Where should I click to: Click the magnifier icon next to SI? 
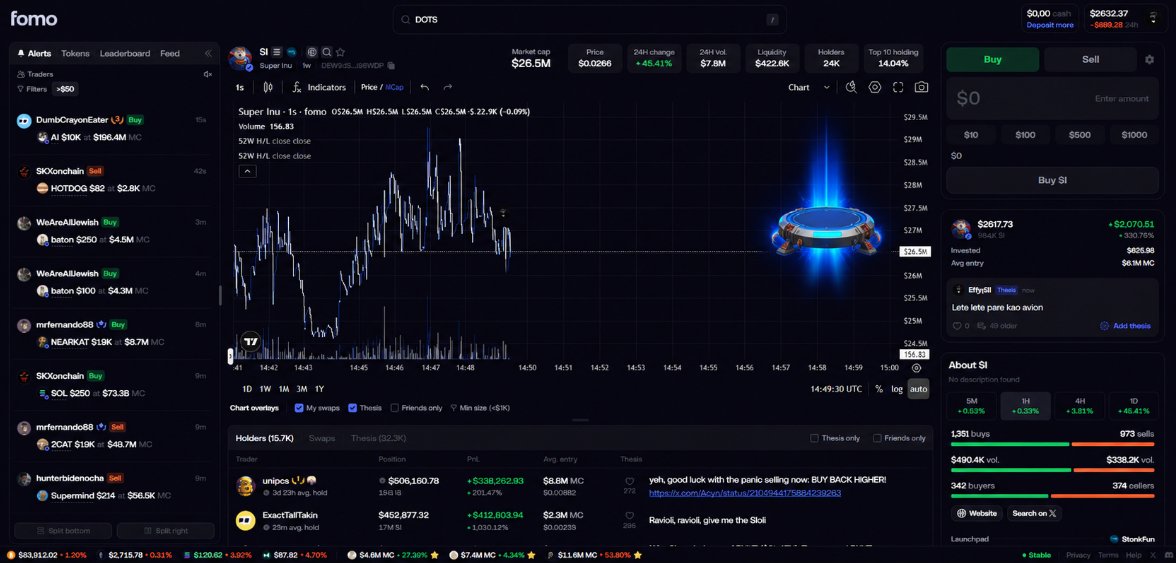326,52
